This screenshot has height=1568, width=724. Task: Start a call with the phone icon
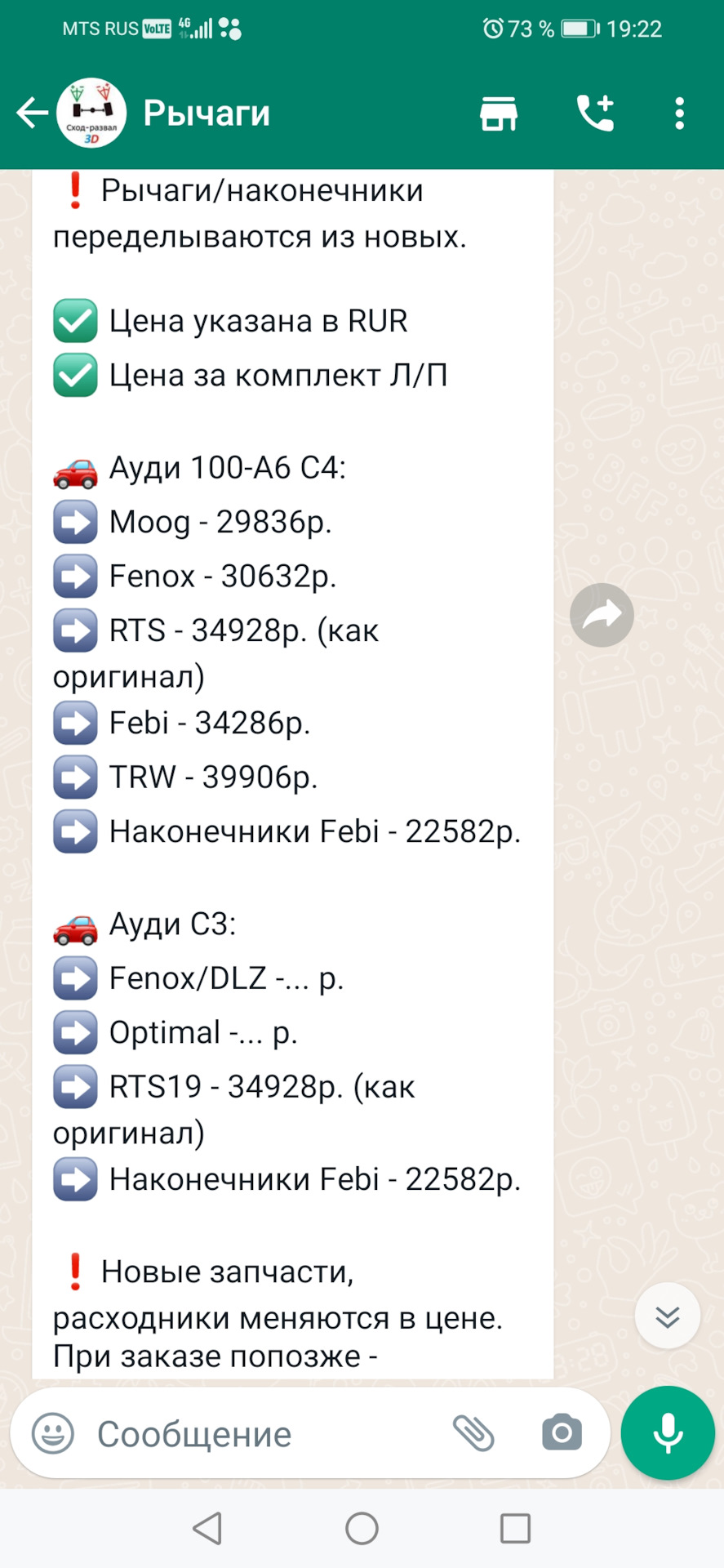595,113
